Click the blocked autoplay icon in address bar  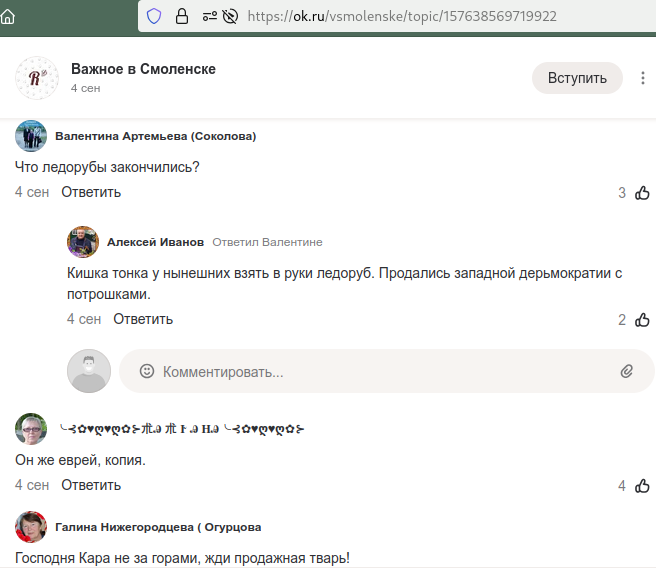[230, 17]
